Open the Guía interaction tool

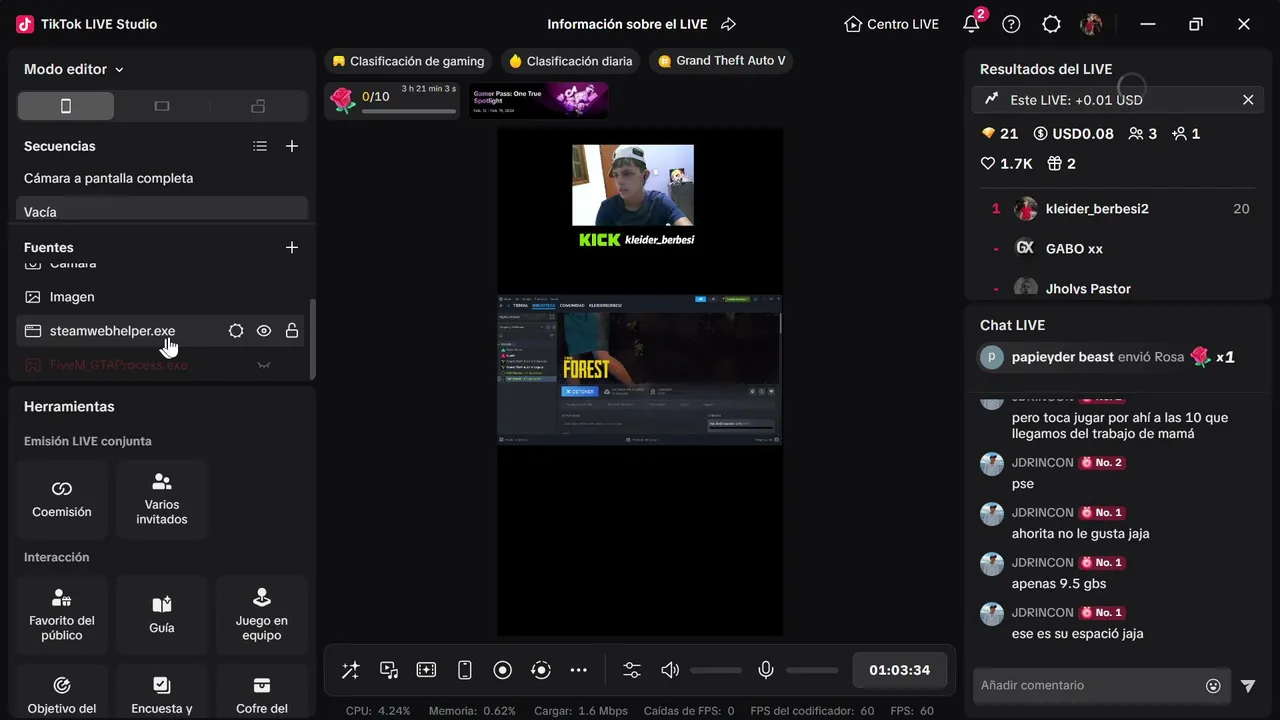click(x=162, y=615)
